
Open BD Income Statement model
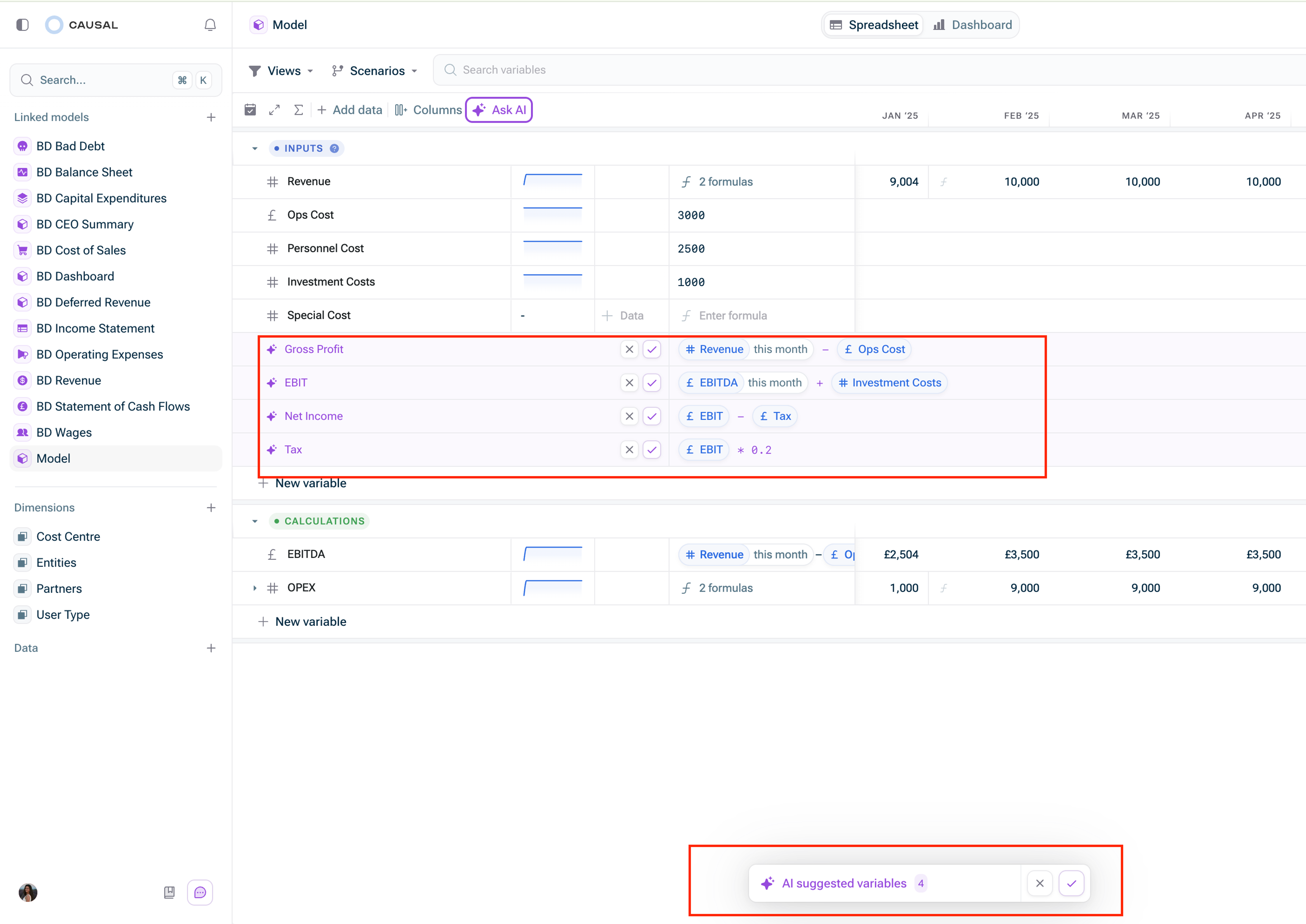[95, 328]
